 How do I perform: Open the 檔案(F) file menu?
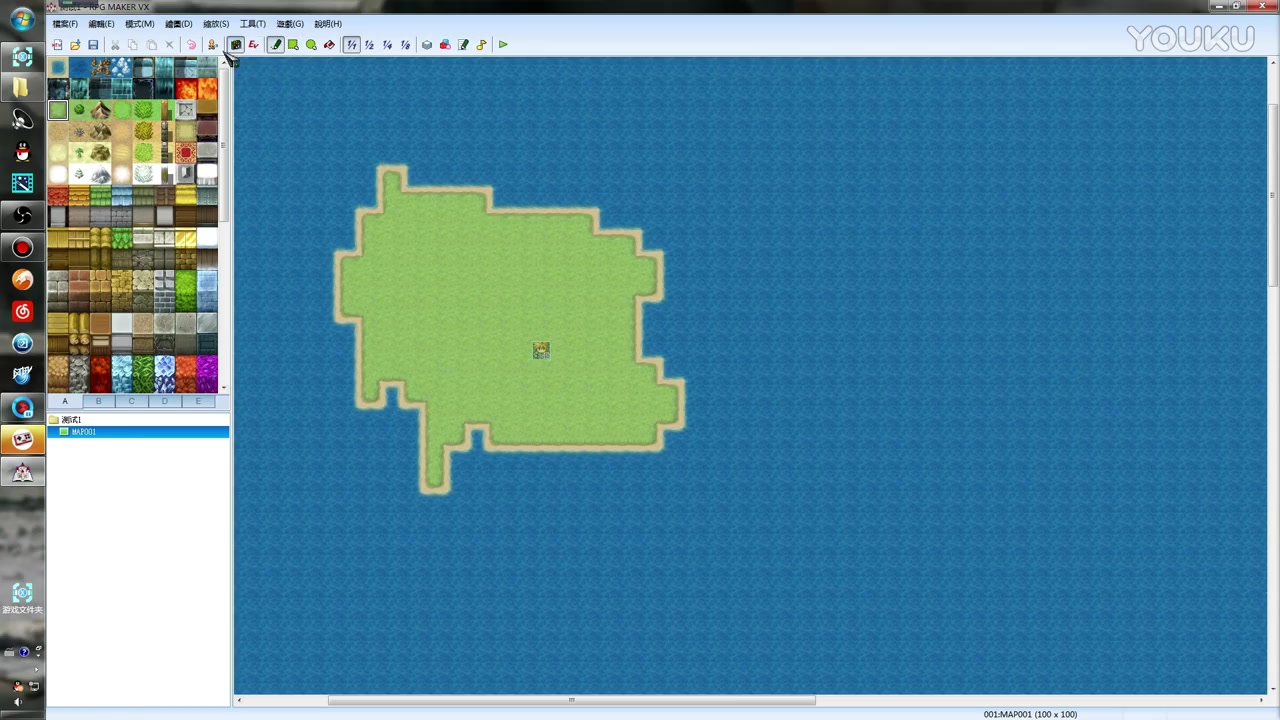point(65,24)
